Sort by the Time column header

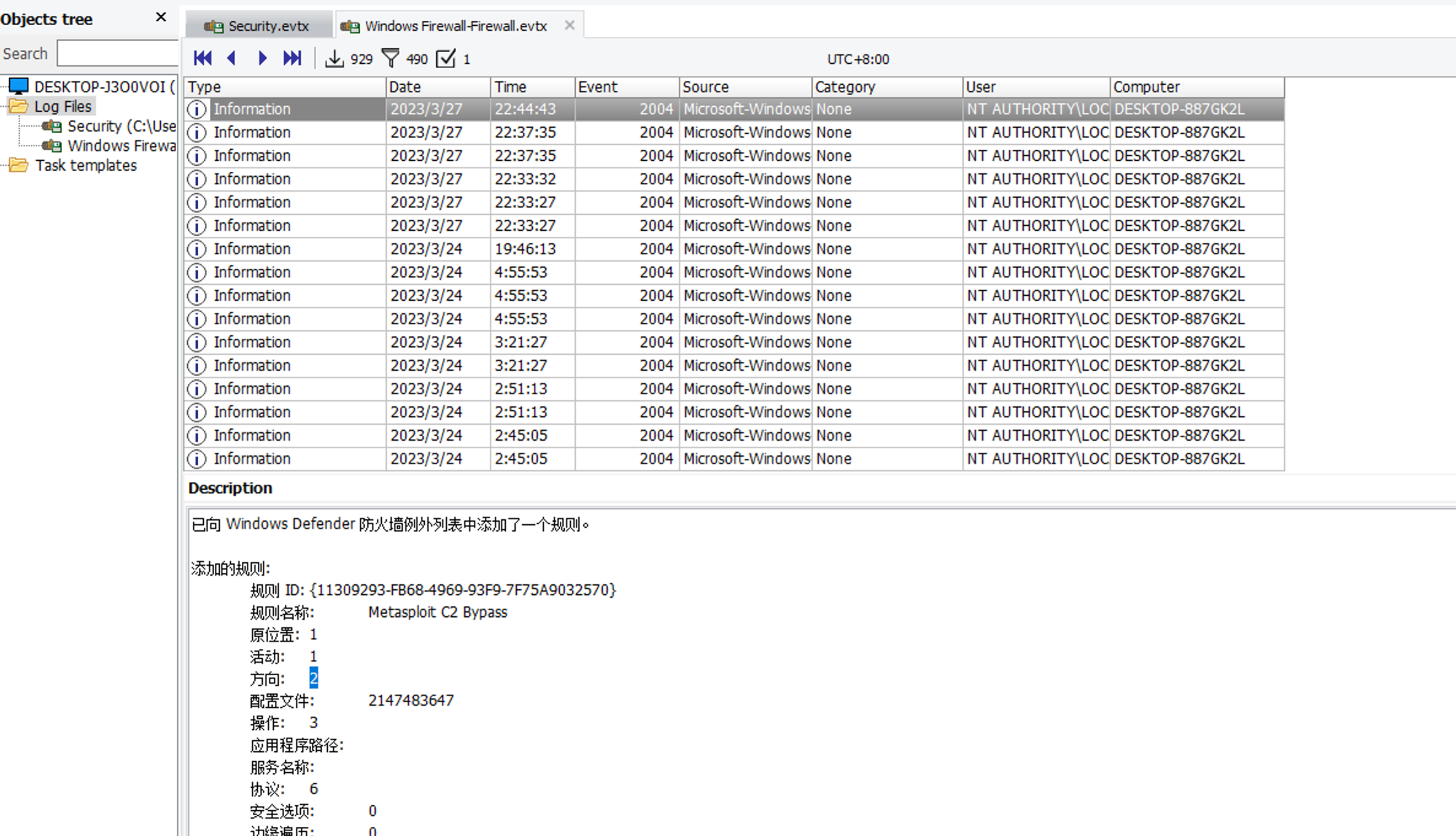pos(532,87)
